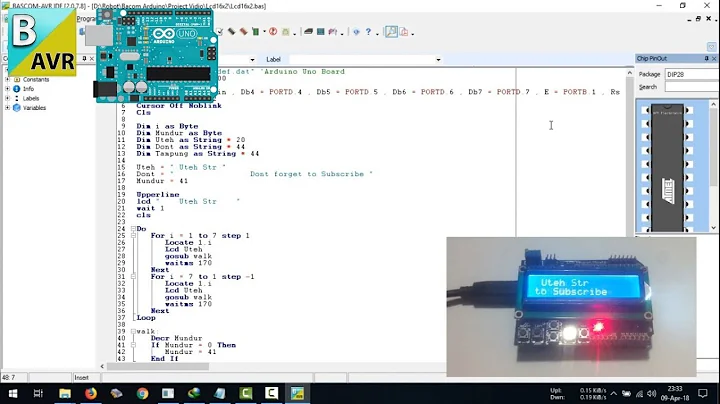720x404 pixels.
Task: Click the 'Mundur = 41' code line 17
Action: coord(162,181)
